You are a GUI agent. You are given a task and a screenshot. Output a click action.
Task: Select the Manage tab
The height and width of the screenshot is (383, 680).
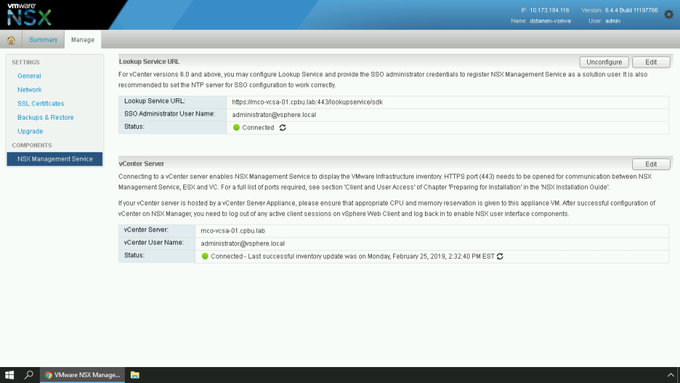(x=82, y=39)
